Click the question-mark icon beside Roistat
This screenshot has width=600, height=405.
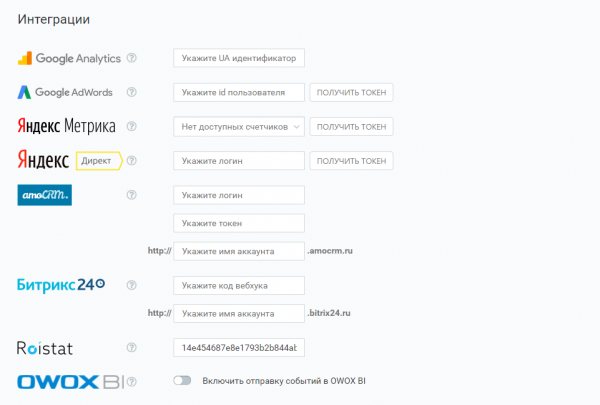132,348
